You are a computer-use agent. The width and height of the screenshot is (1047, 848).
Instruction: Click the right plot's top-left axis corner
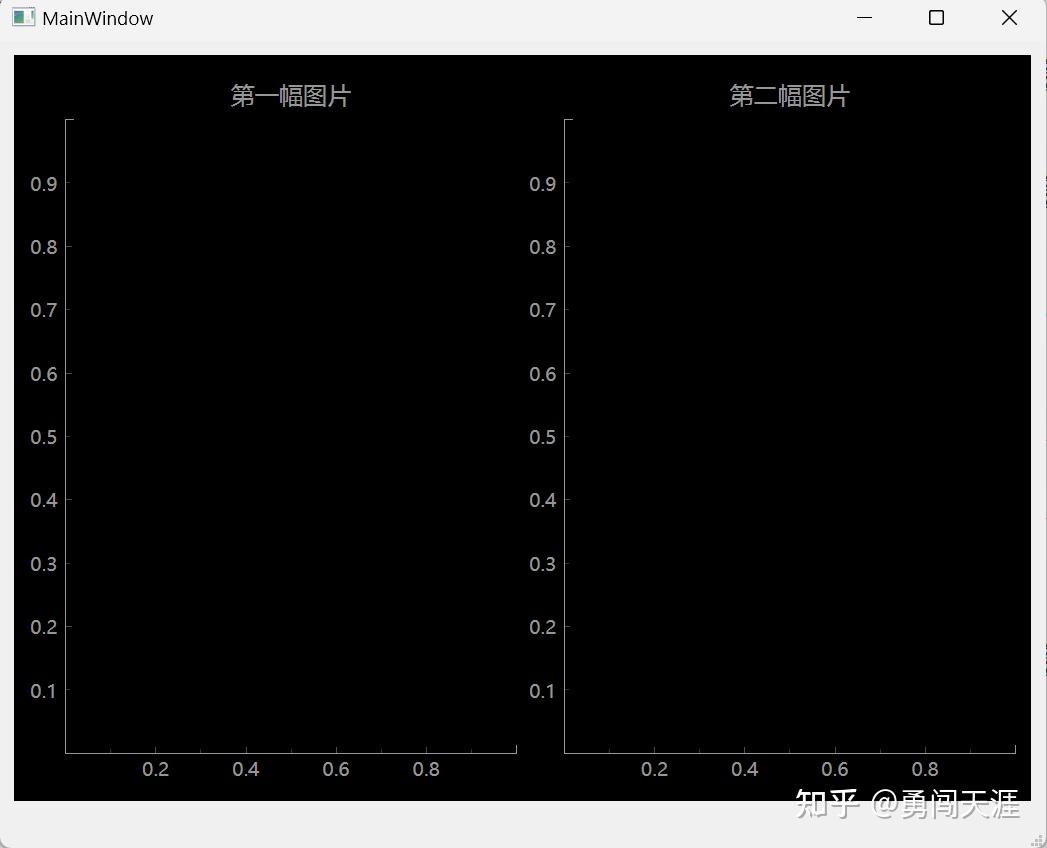(566, 119)
